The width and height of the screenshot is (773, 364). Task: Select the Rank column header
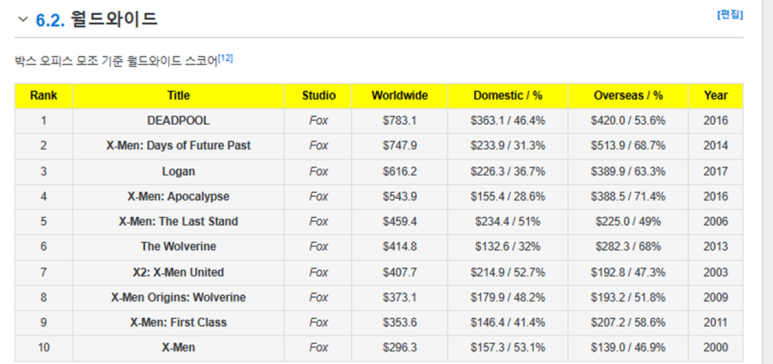coord(43,96)
